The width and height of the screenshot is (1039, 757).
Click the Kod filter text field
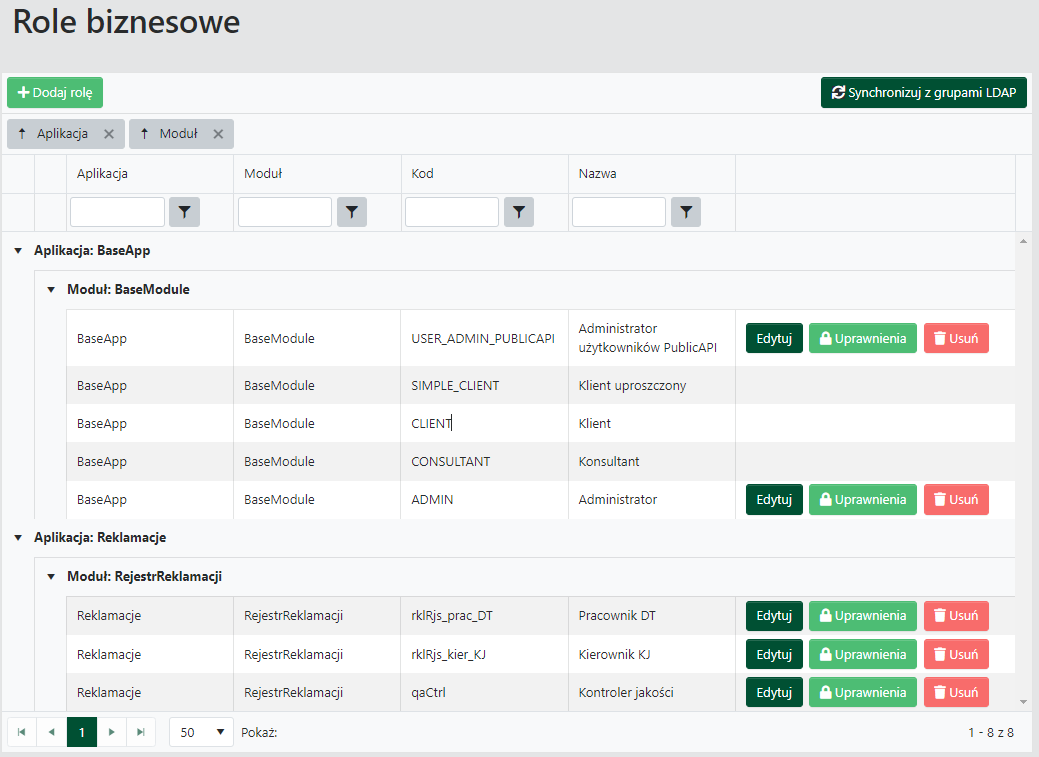(451, 212)
